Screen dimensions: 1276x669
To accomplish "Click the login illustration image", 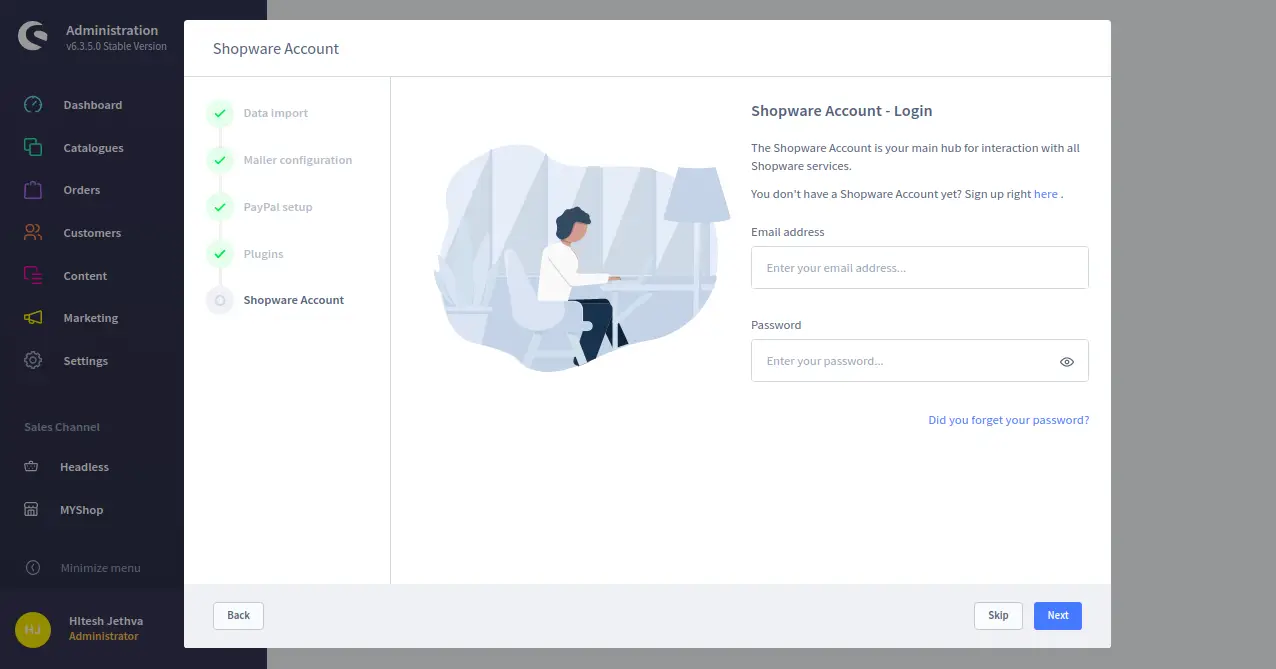I will click(581, 259).
